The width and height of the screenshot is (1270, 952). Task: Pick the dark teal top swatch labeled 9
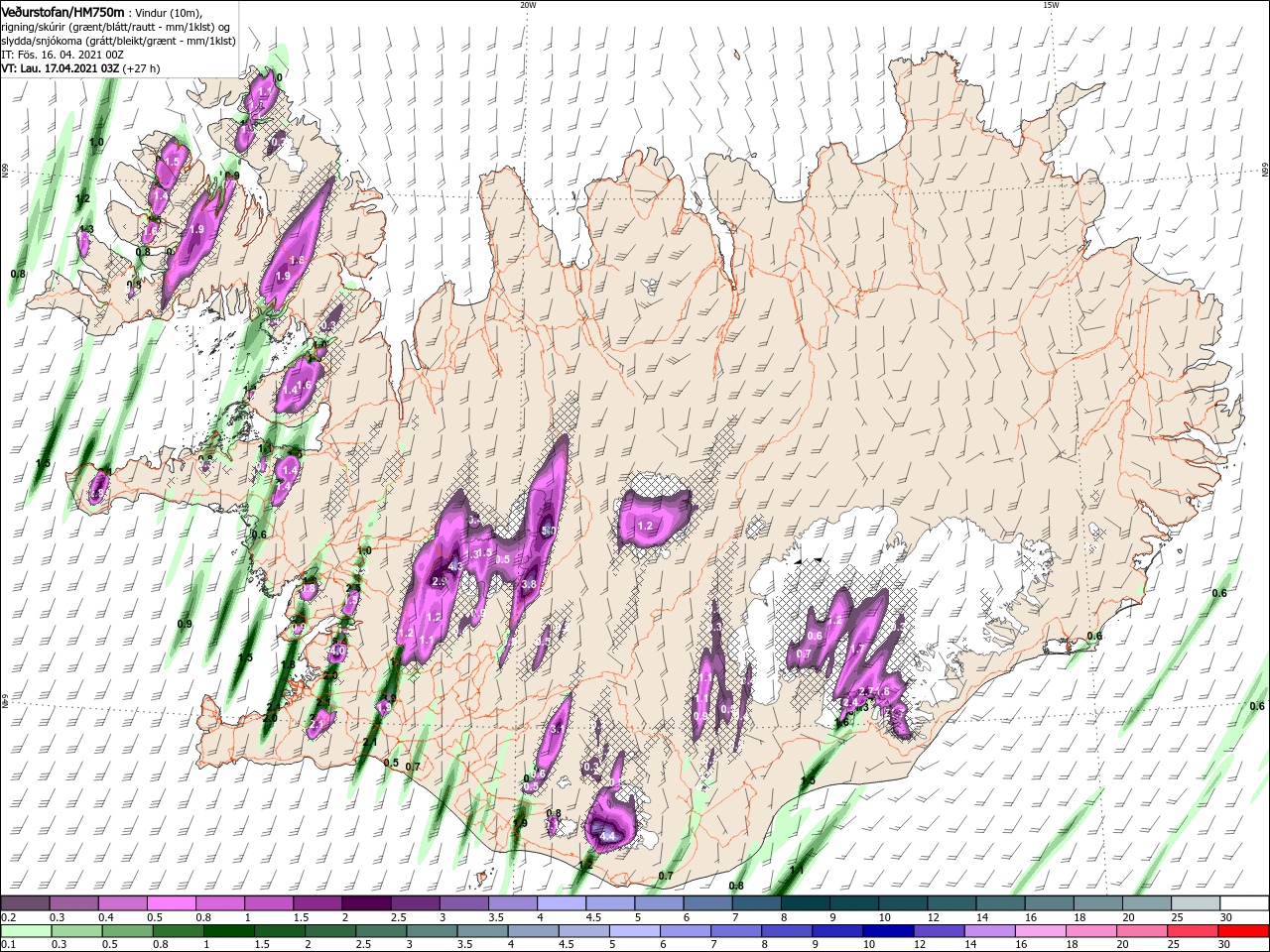[852, 902]
